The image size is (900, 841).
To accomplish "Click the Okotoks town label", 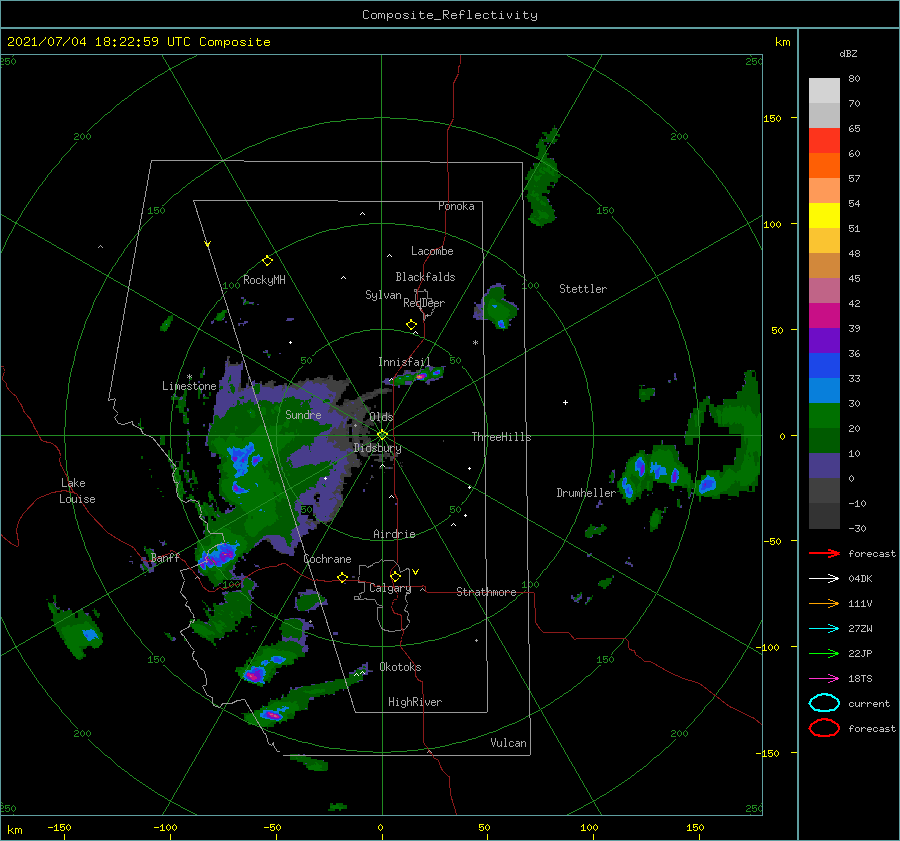I will 400,667.
